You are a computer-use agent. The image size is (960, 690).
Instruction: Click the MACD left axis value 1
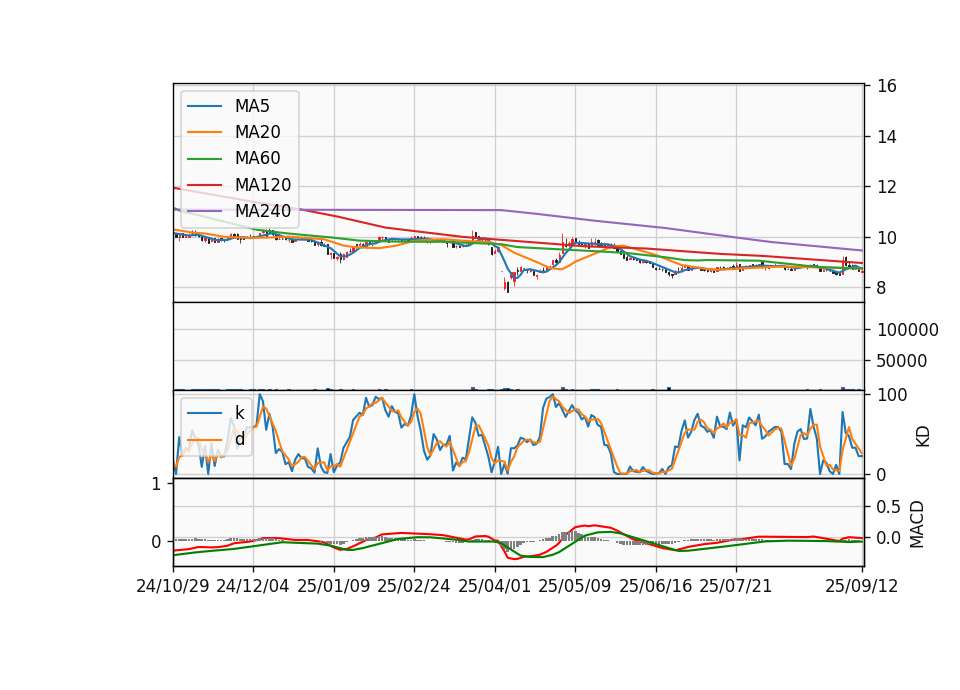[157, 485]
